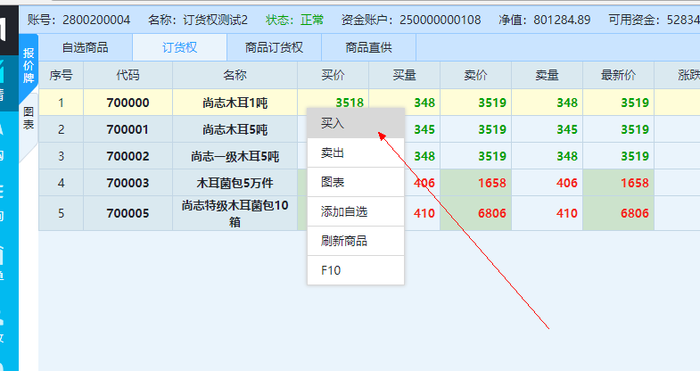Select product code 700003
Screen dimensions: 700x371
pyautogui.click(x=128, y=183)
